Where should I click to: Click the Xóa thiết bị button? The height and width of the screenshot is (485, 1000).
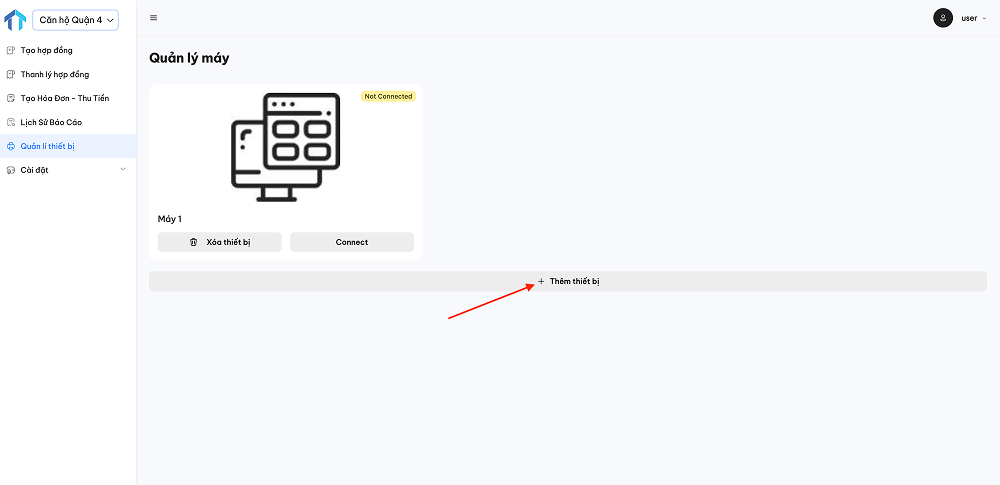coord(219,242)
